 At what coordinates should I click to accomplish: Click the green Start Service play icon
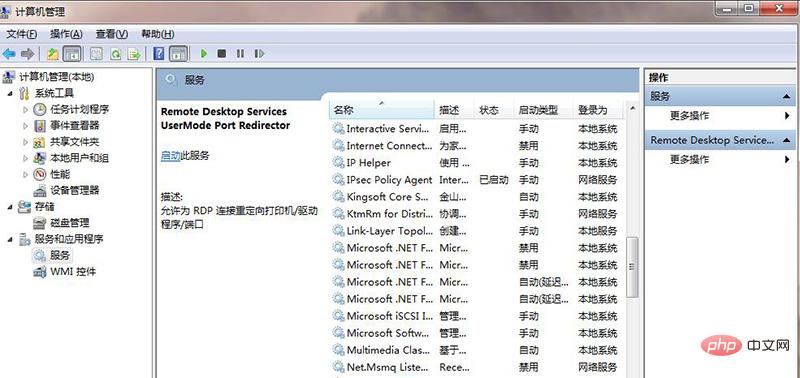point(204,54)
